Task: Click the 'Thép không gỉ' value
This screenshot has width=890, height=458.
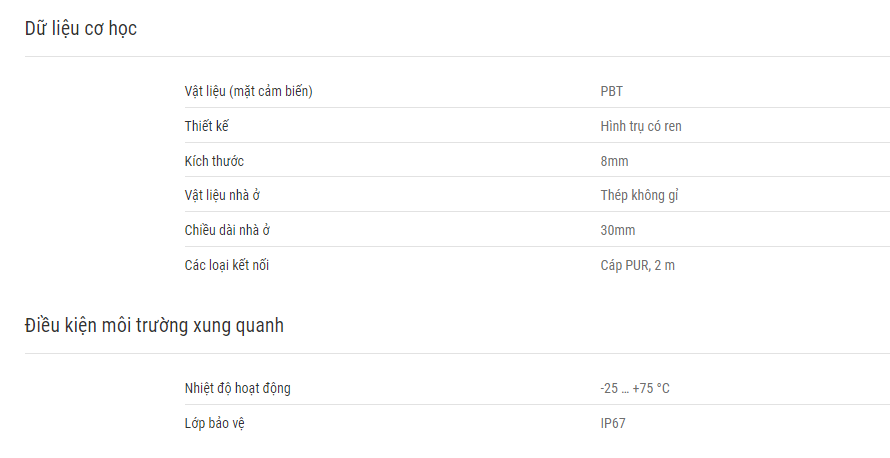Action: pos(640,195)
